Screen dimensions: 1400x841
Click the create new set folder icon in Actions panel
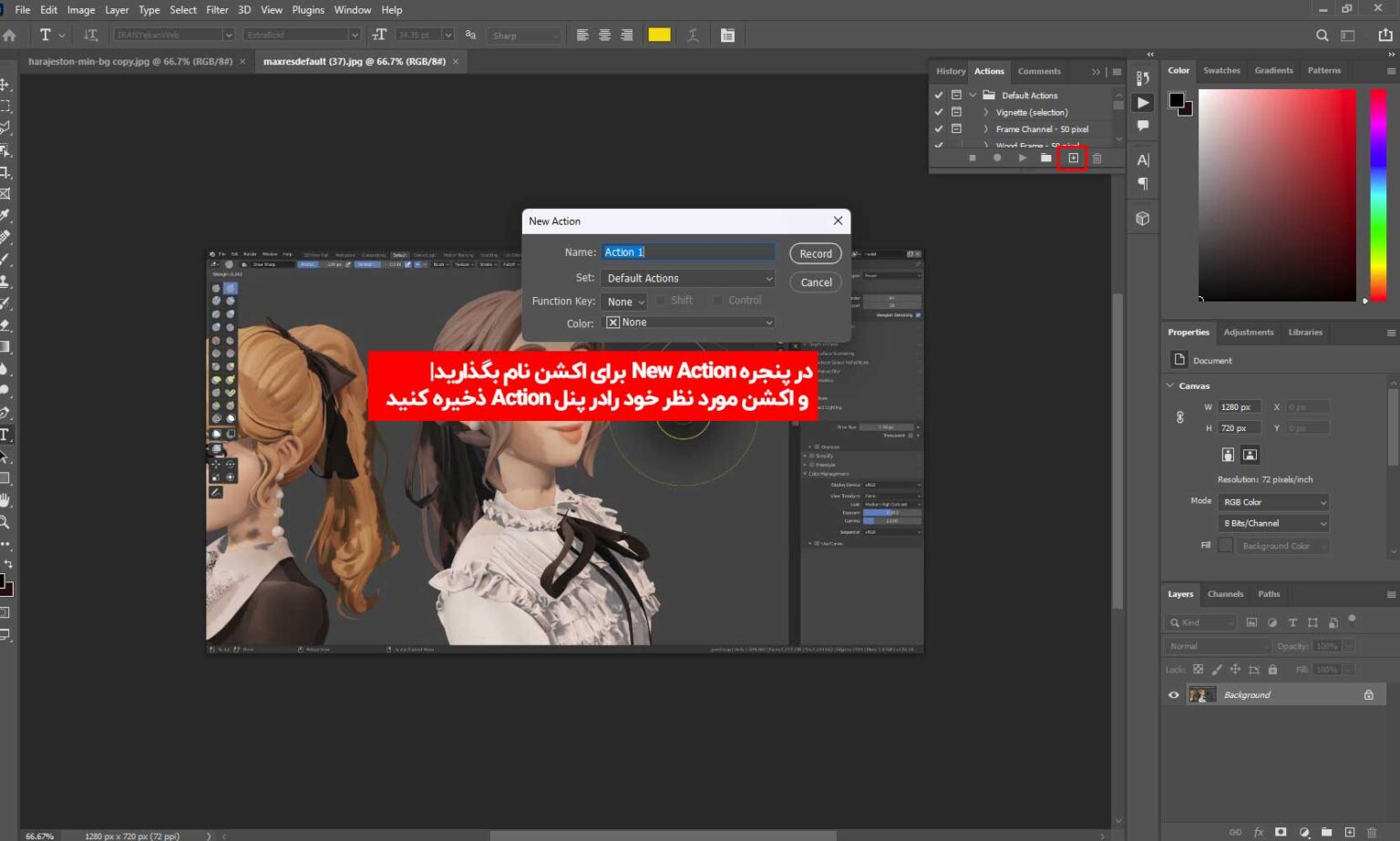(1046, 159)
